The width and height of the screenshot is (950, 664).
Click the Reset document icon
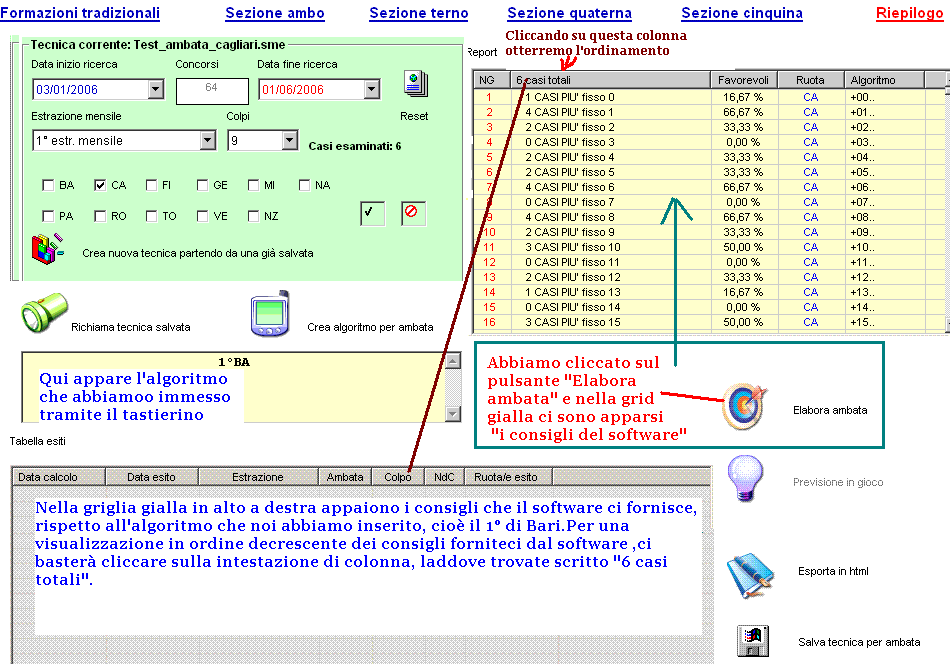[x=416, y=84]
